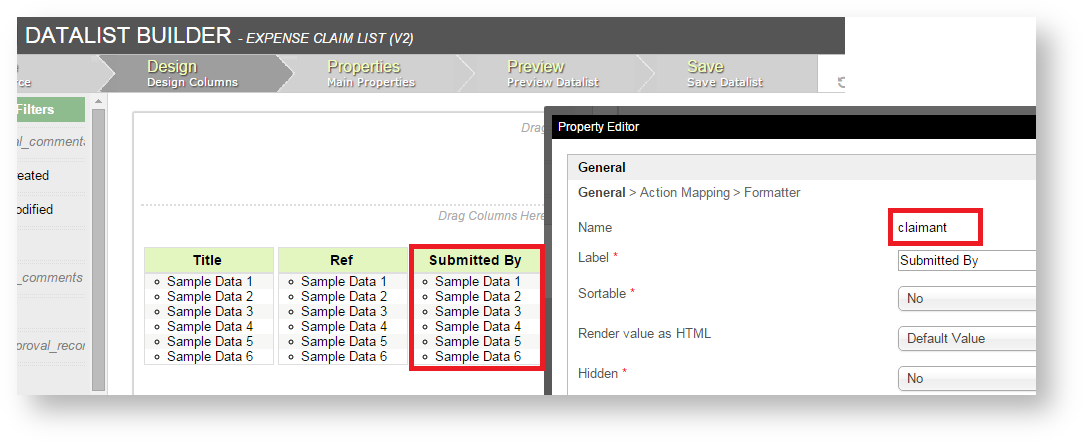This screenshot has height=443, width=1084.
Task: Click Sample Data 3 under Submitted By
Action: click(478, 311)
